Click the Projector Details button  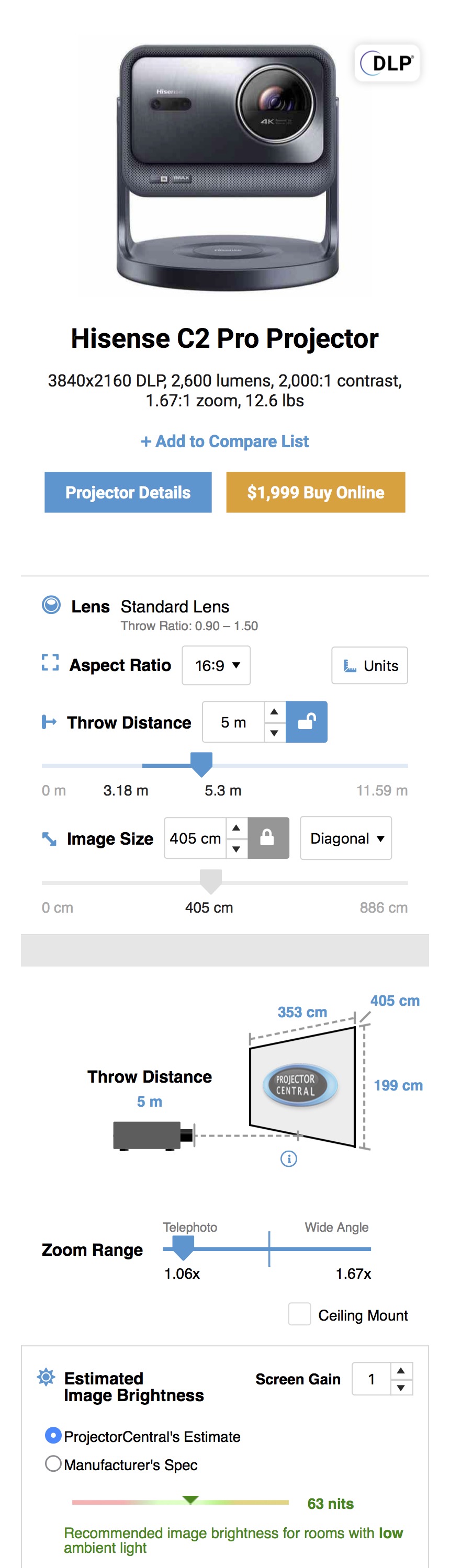coord(128,492)
